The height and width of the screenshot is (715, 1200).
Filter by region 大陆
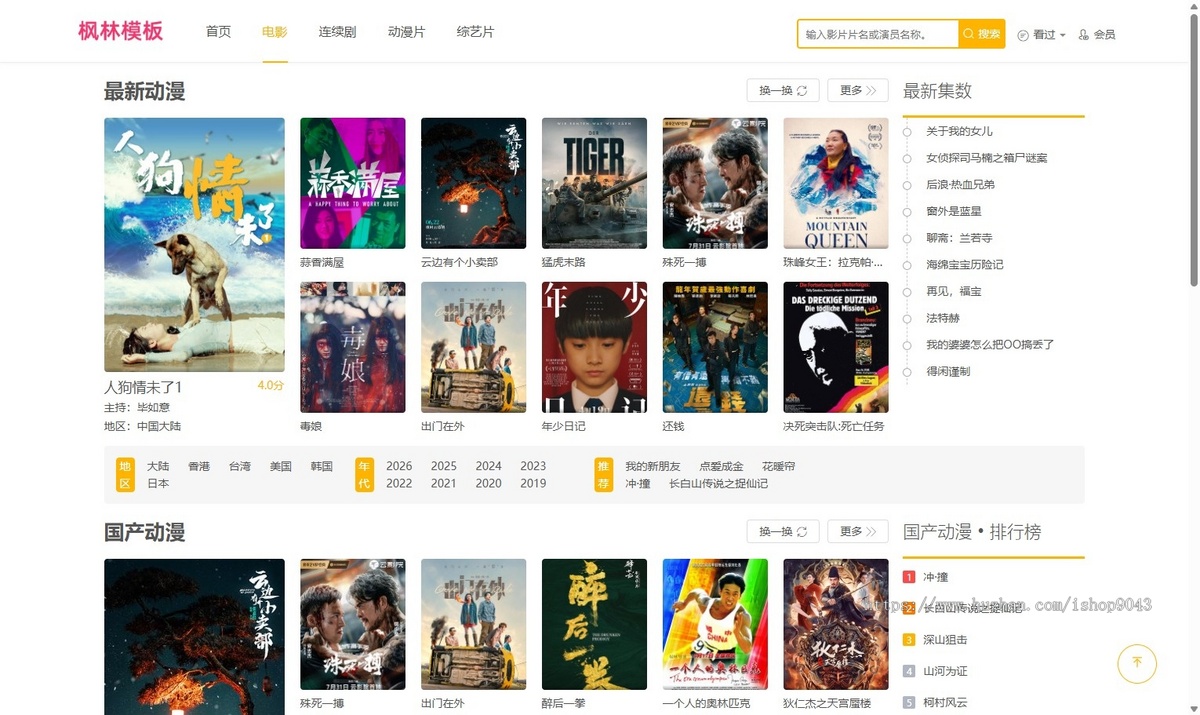point(158,466)
